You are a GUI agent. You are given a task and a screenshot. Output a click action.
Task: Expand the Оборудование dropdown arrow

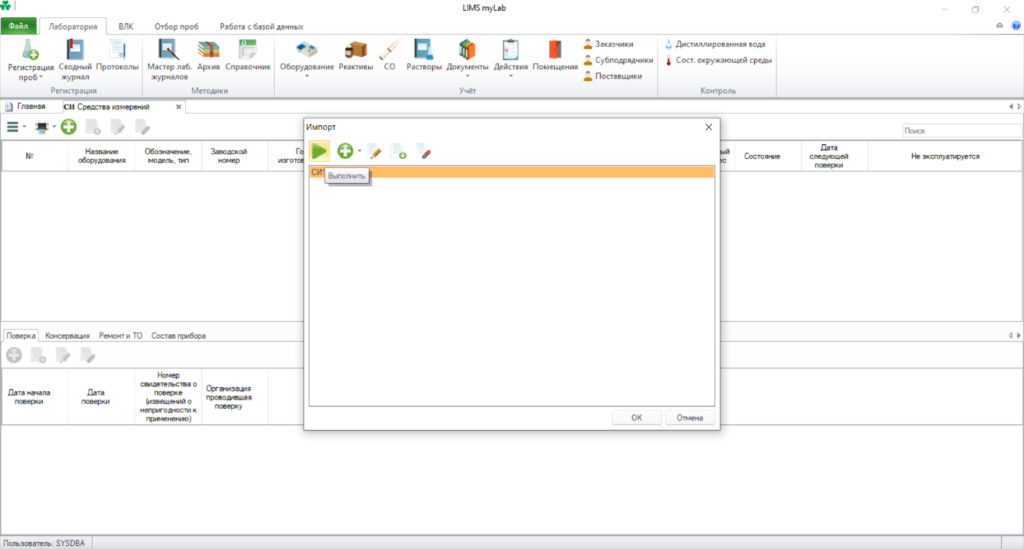pyautogui.click(x=306, y=76)
